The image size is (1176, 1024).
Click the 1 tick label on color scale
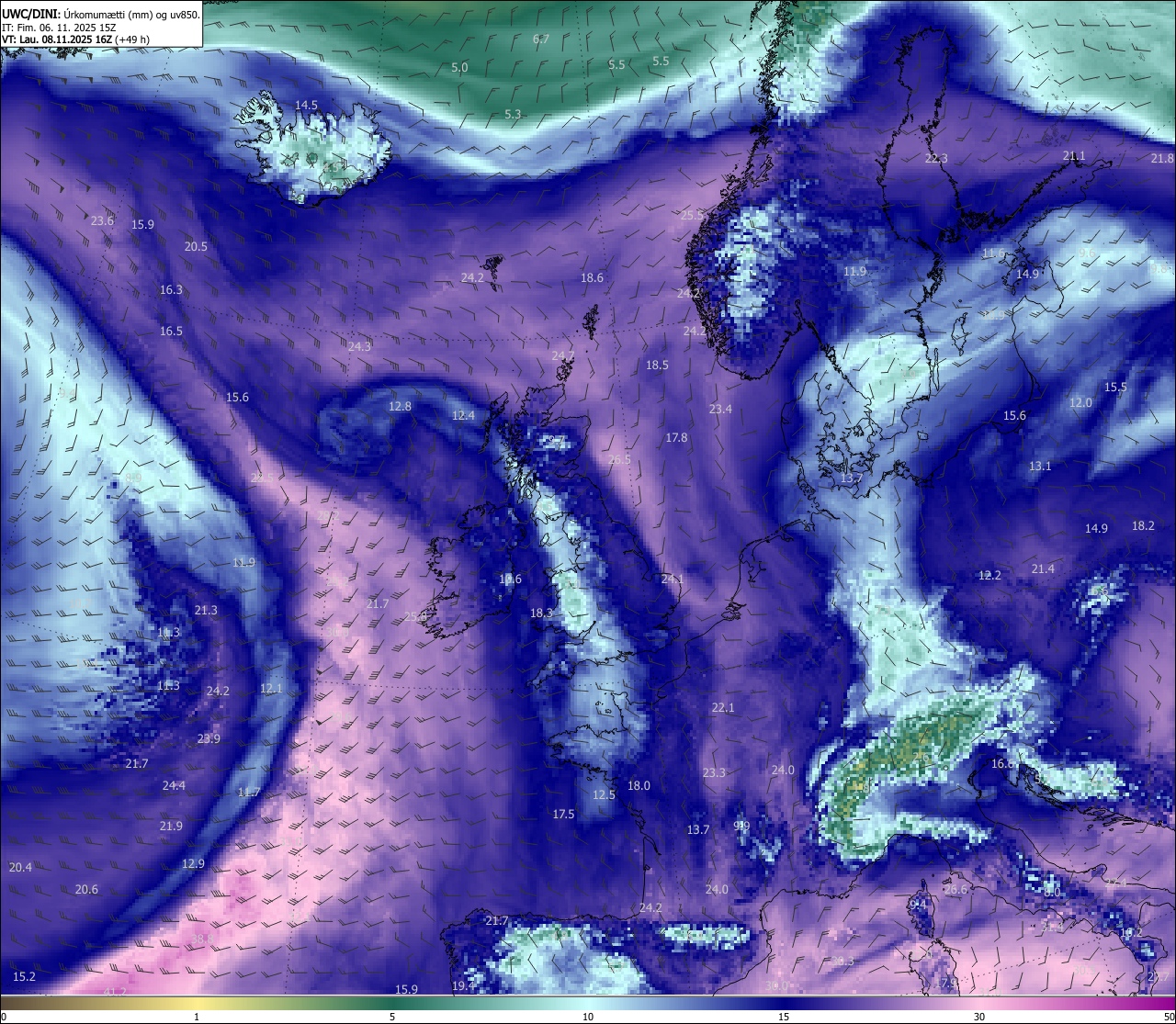click(x=197, y=1017)
